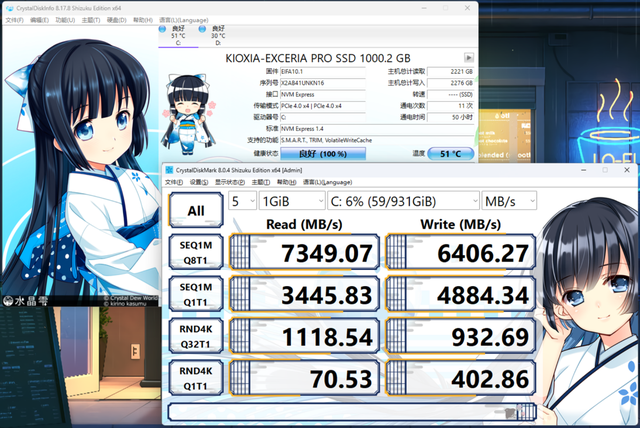Viewport: 640px width, 428px height.
Task: Click the supported features field S.M.A.R.T., TRIM
Action: 377,140
